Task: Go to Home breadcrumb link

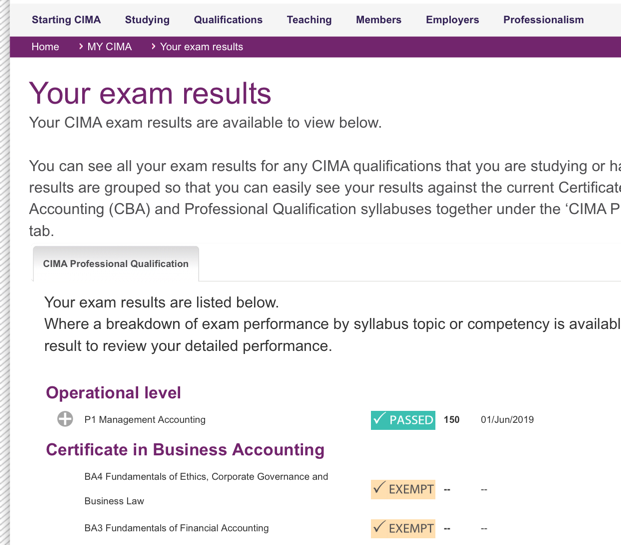Action: [45, 47]
